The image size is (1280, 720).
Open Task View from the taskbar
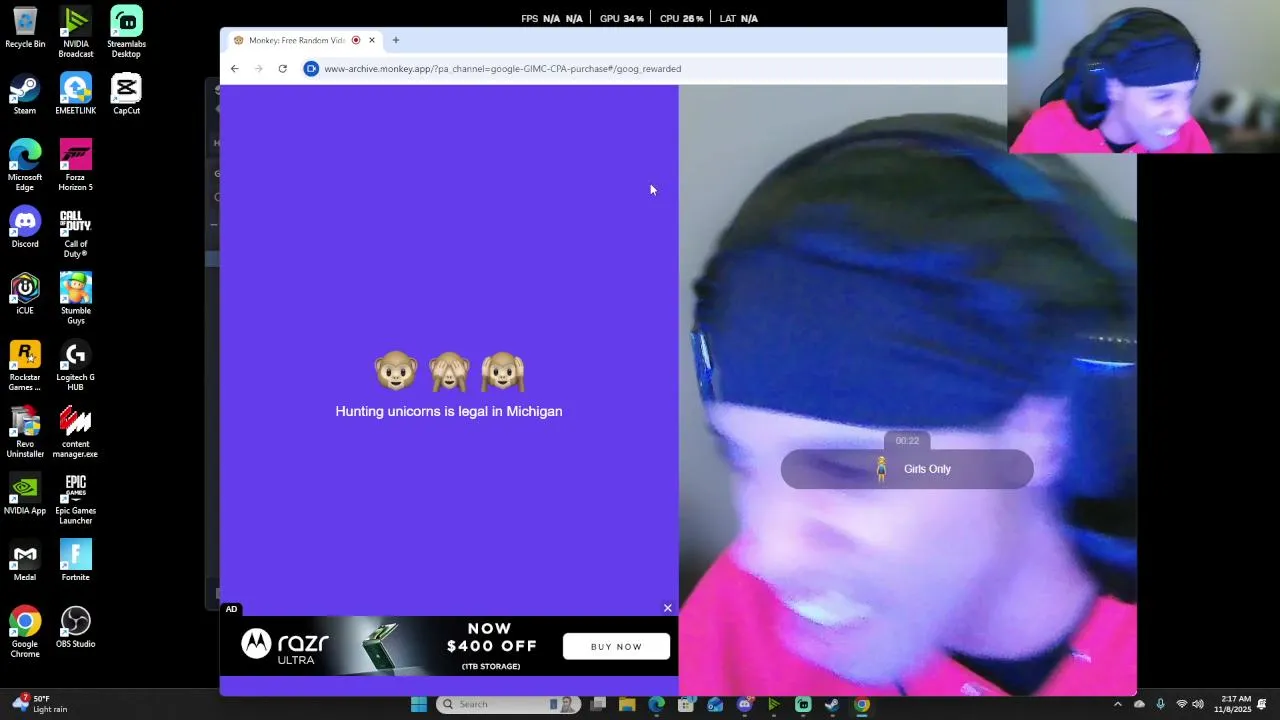coord(598,704)
